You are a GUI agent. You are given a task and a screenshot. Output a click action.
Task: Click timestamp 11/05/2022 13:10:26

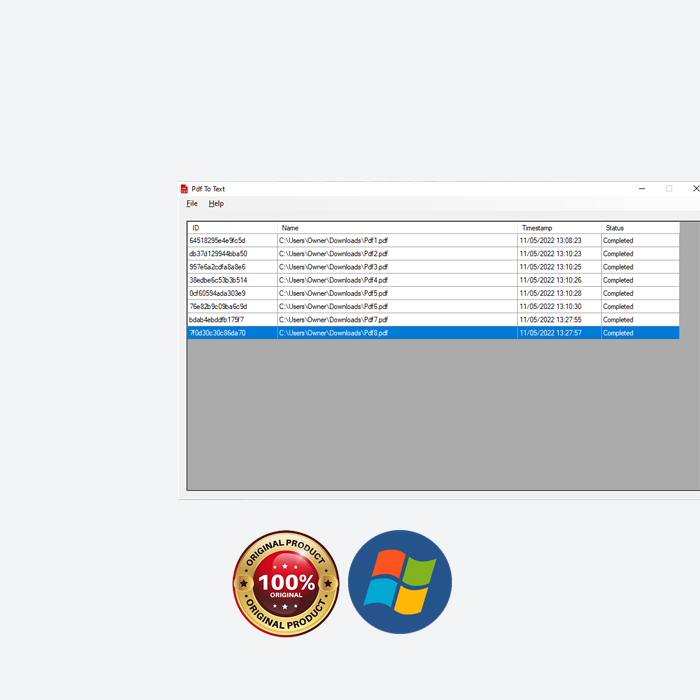coord(559,280)
